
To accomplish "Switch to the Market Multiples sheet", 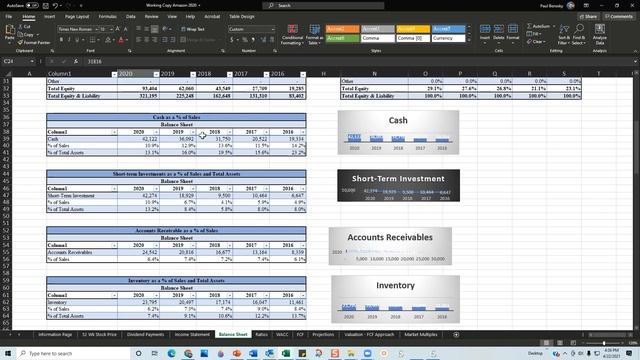I will 420,335.
